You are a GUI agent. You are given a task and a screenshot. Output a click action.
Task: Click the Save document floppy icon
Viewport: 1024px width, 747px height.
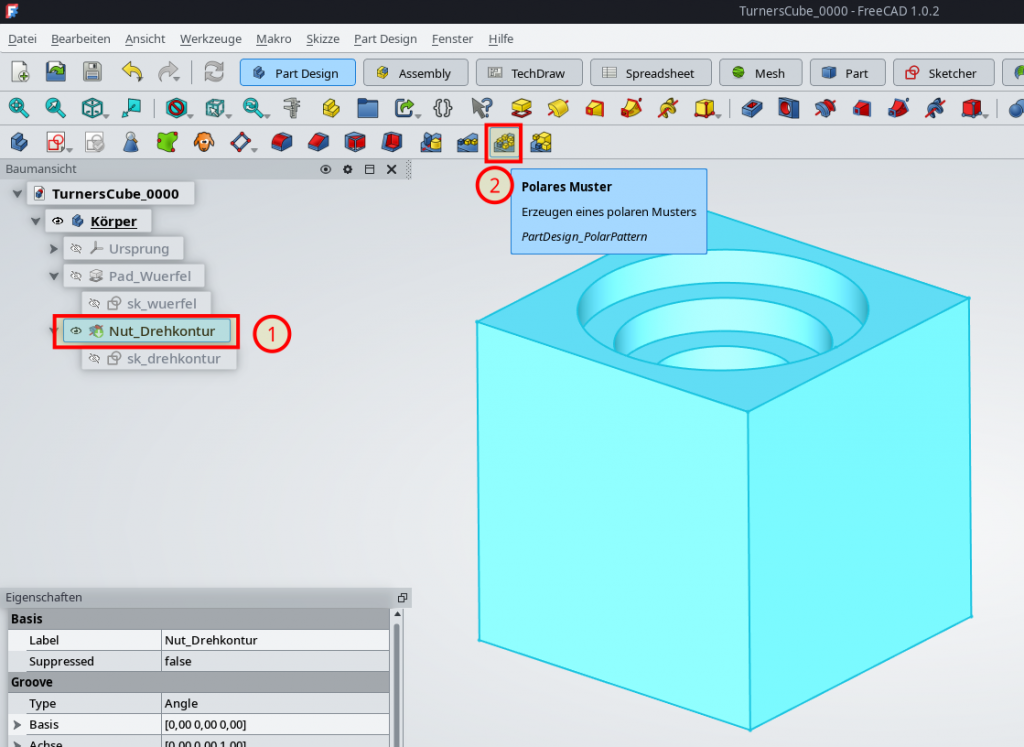(92, 72)
